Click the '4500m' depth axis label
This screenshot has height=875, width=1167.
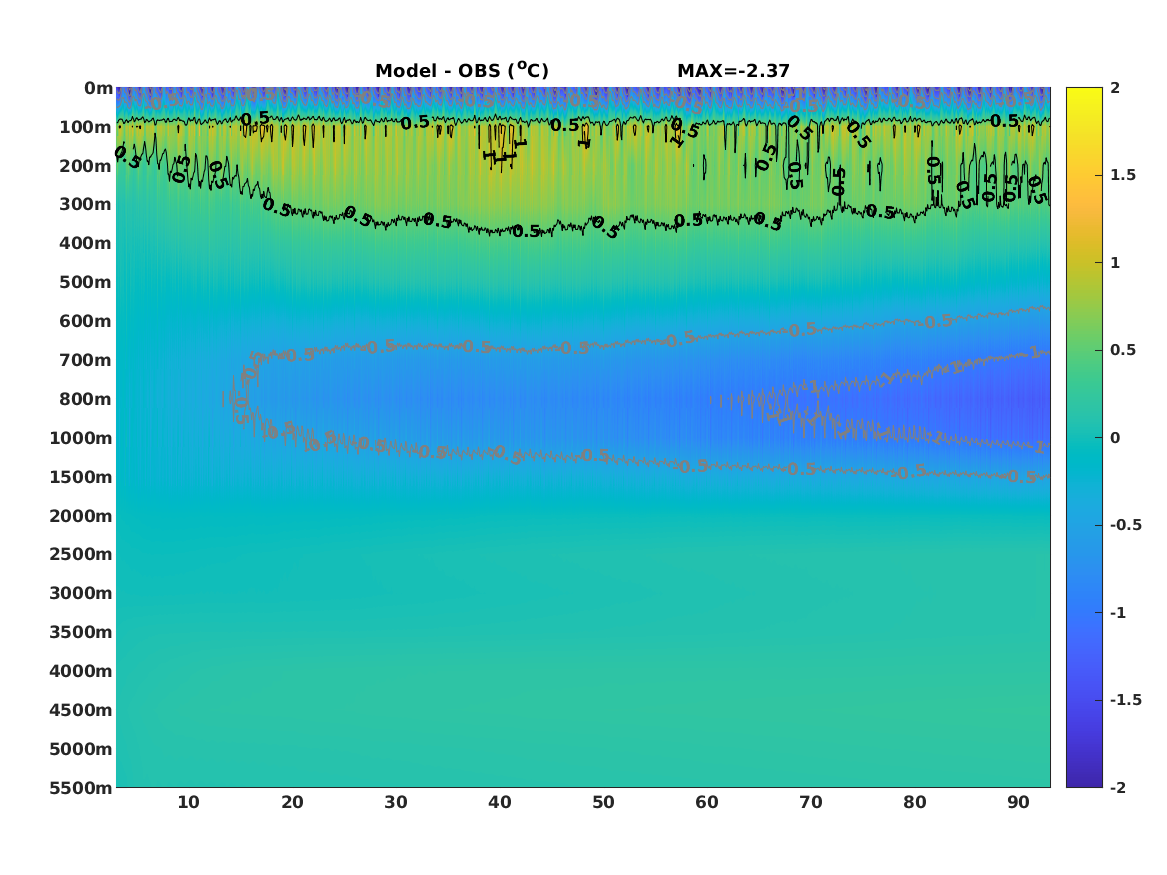[81, 710]
